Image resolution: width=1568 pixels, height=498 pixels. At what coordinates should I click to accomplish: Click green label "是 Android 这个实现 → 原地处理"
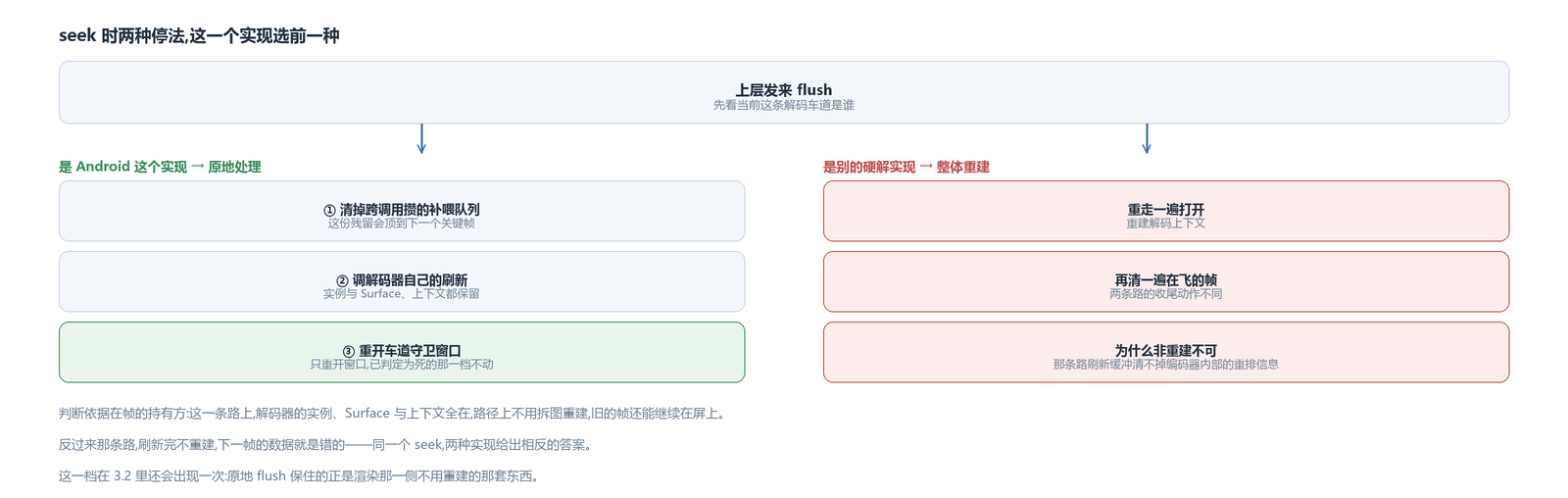click(x=160, y=167)
